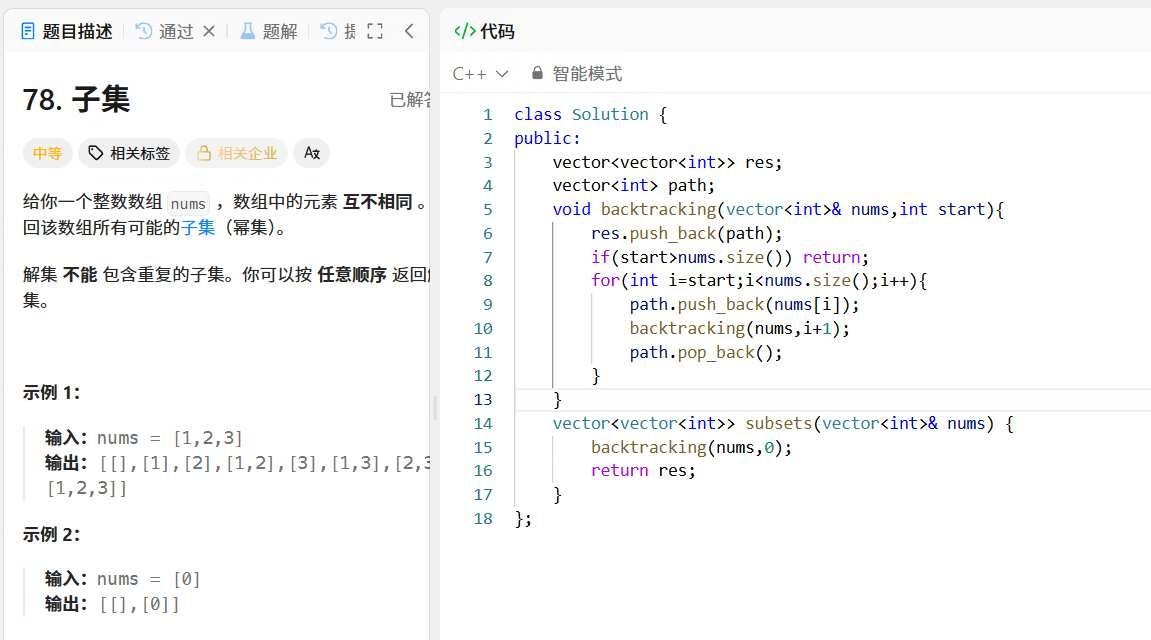This screenshot has height=640, width=1151.
Task: Open the 题解 solutions tab
Action: 269,31
